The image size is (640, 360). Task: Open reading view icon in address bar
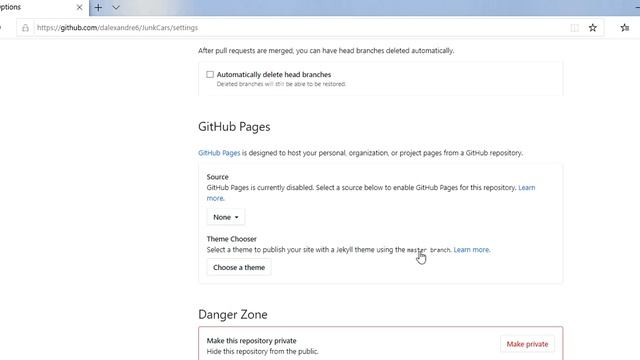[574, 28]
